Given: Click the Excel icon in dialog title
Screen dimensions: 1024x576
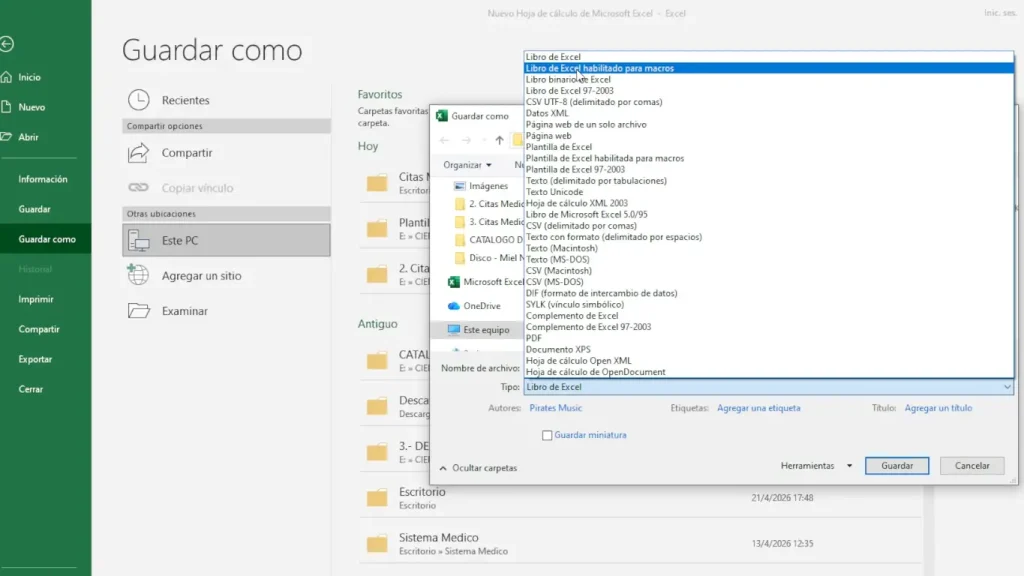Looking at the screenshot, I should [x=442, y=116].
